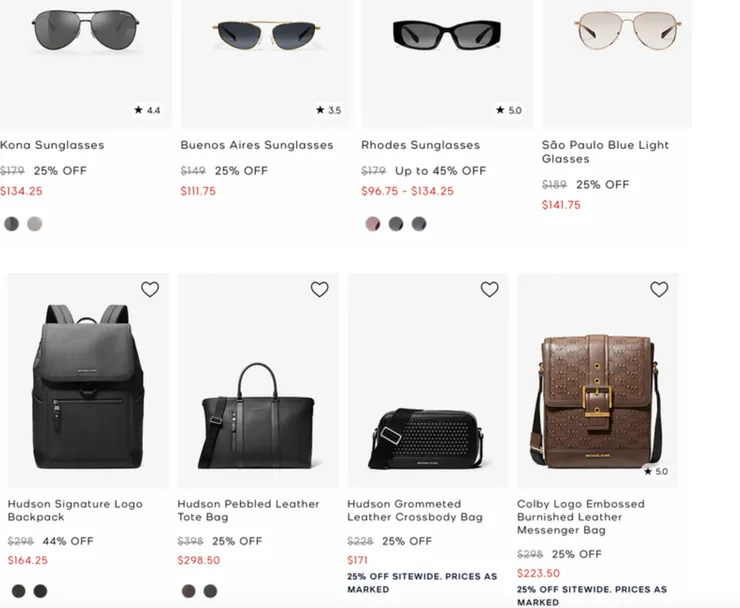740x608 pixels.
Task: Click the 5.0 star rating on Rhodes Sunglasses
Action: [x=508, y=111]
